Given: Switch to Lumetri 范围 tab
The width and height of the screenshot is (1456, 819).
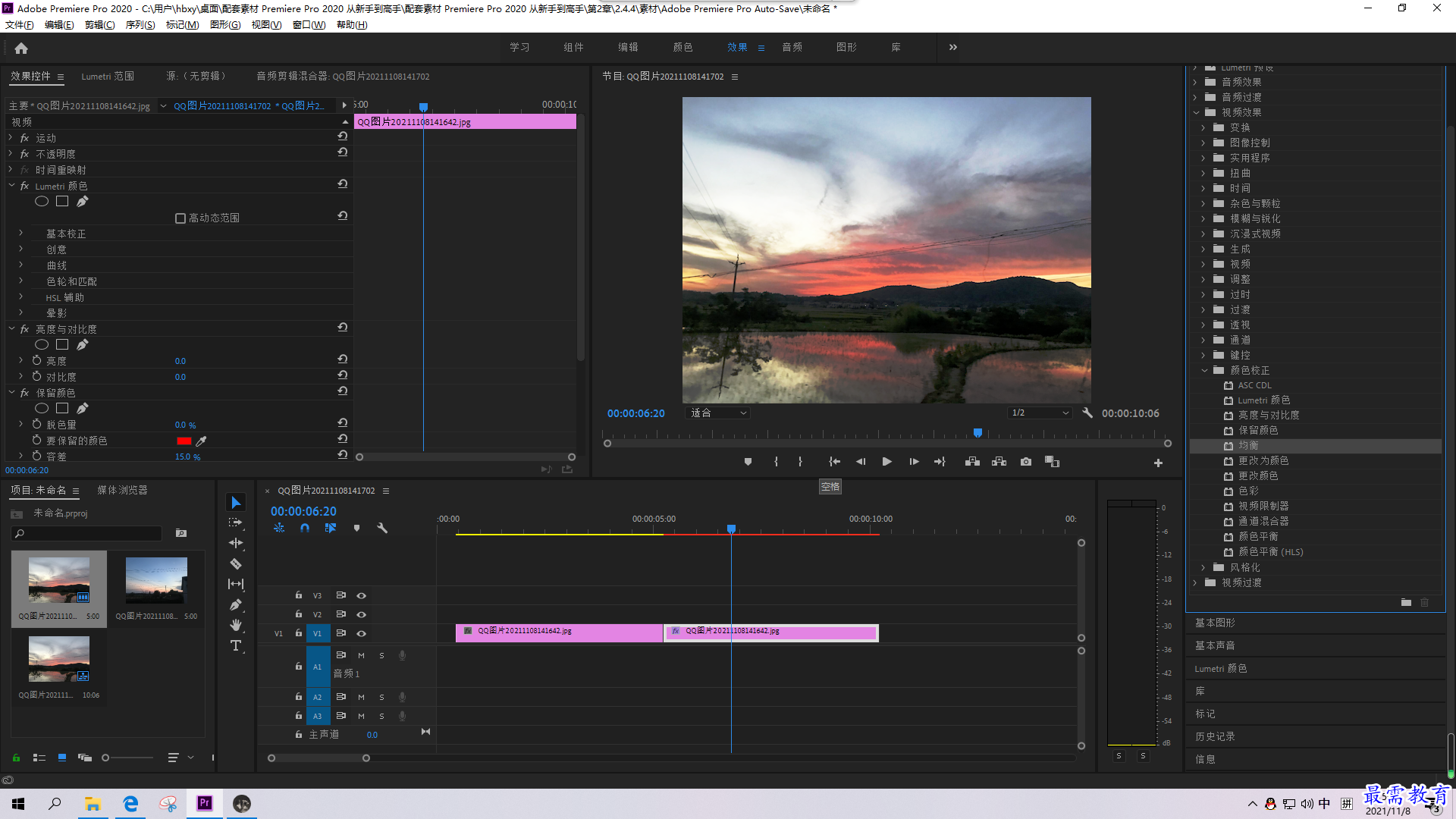Looking at the screenshot, I should 108,76.
